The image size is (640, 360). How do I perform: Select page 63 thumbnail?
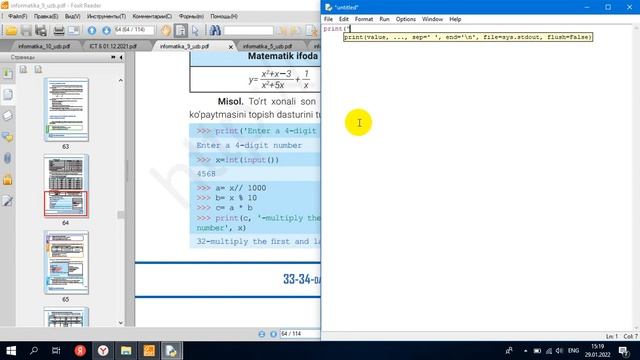[66, 110]
